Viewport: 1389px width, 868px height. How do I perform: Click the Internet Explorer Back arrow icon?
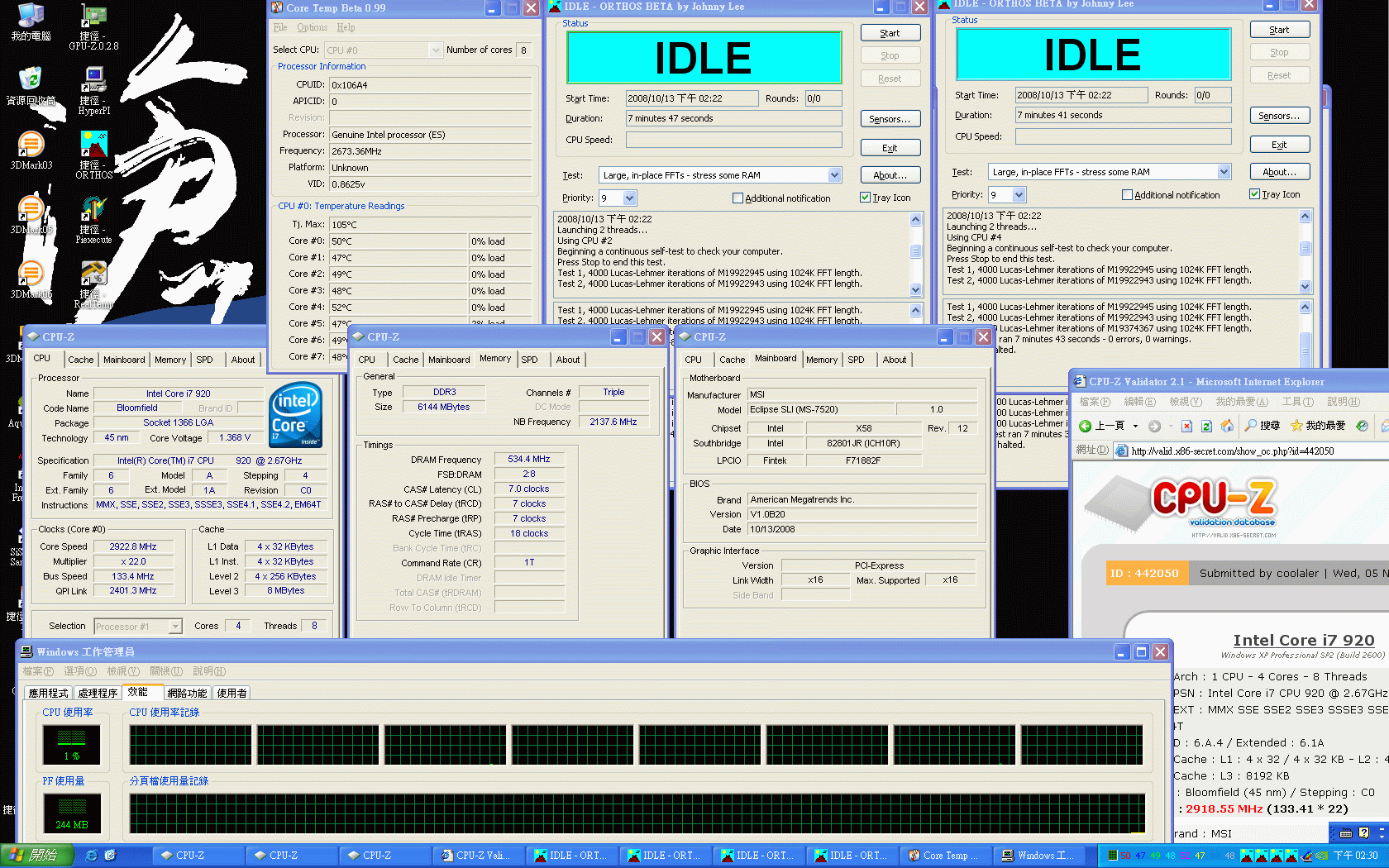coord(1086,426)
